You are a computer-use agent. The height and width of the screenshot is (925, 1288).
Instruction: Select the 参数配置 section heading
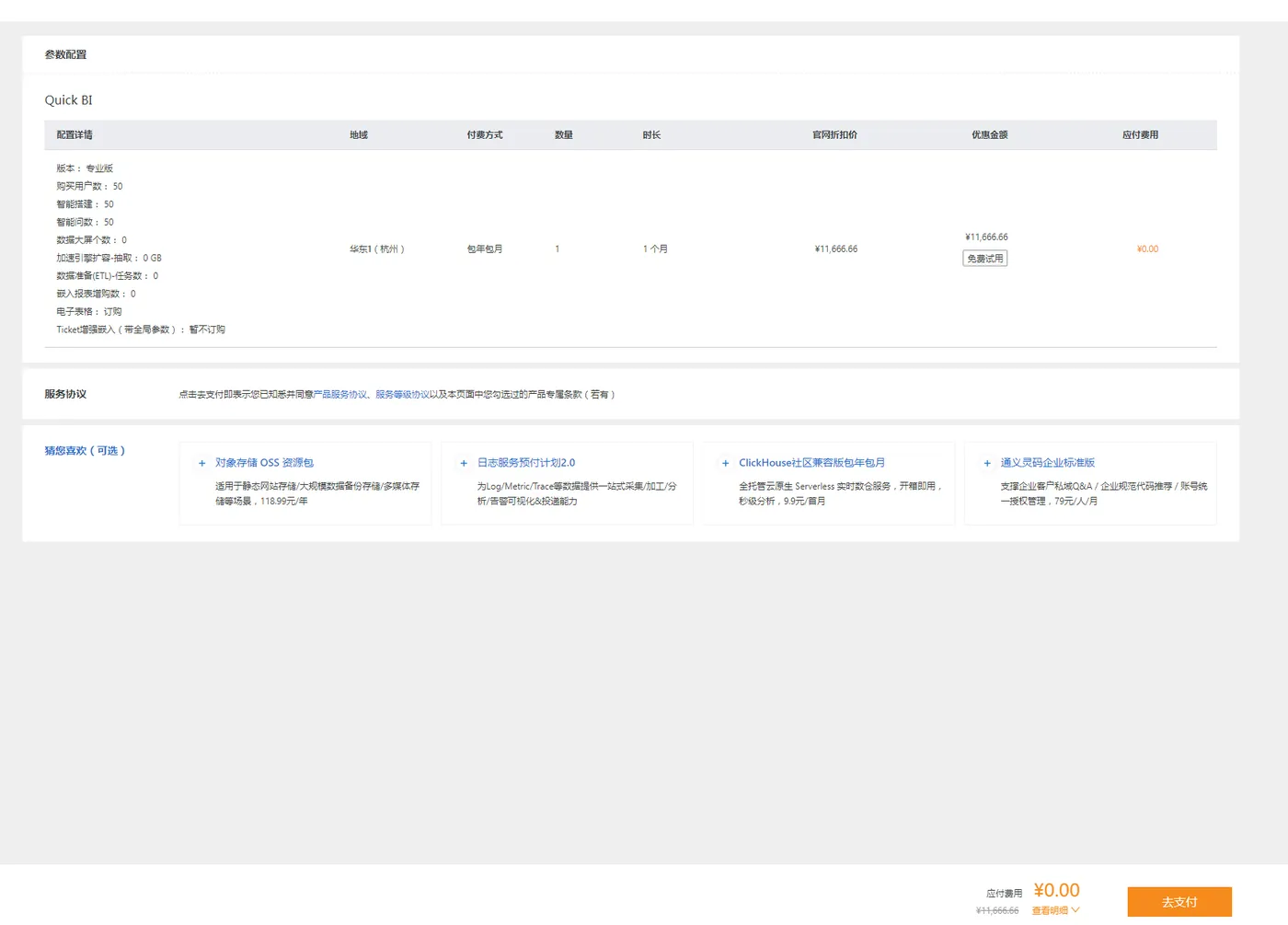coord(65,54)
